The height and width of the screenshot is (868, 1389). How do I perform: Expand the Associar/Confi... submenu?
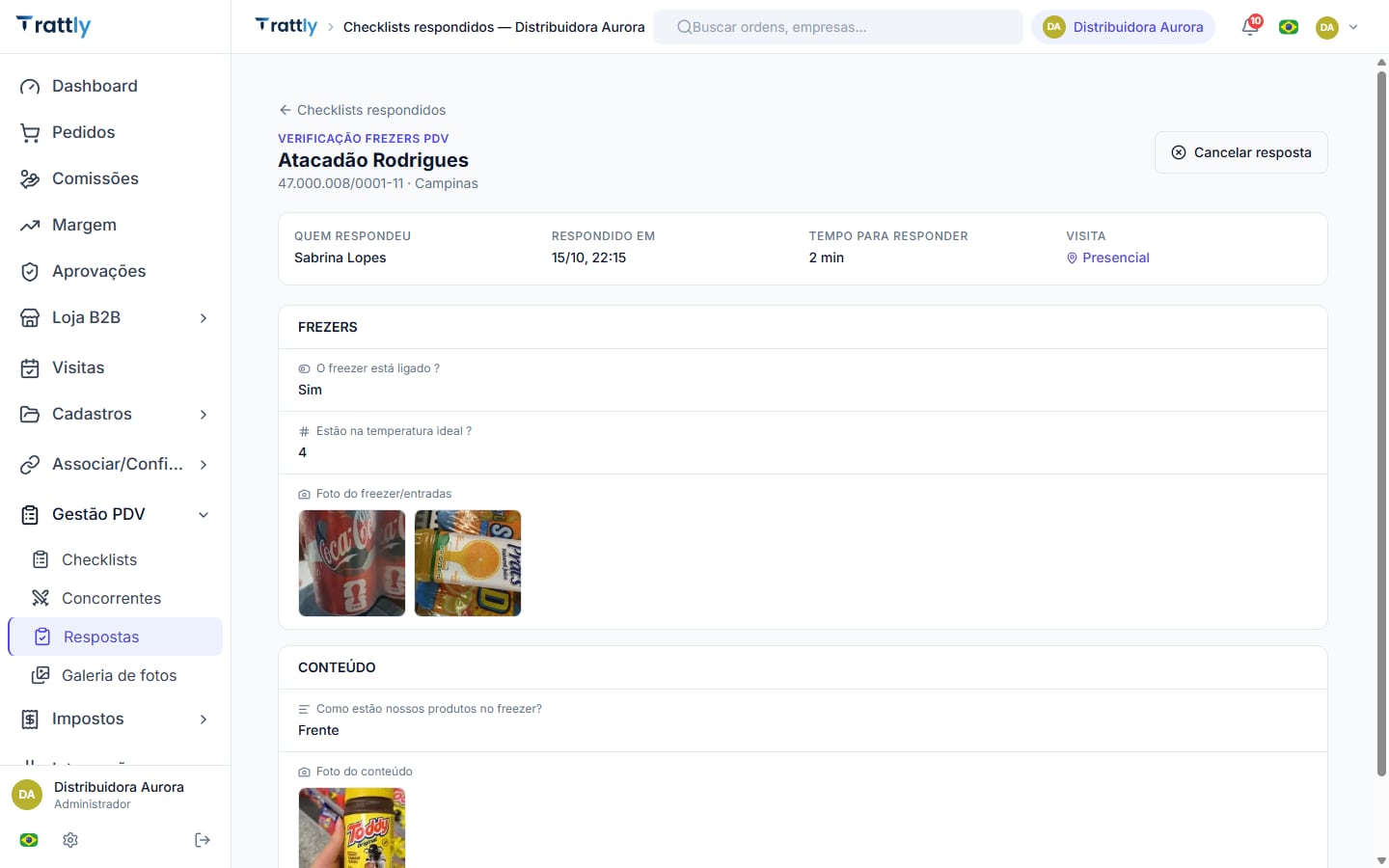click(204, 465)
